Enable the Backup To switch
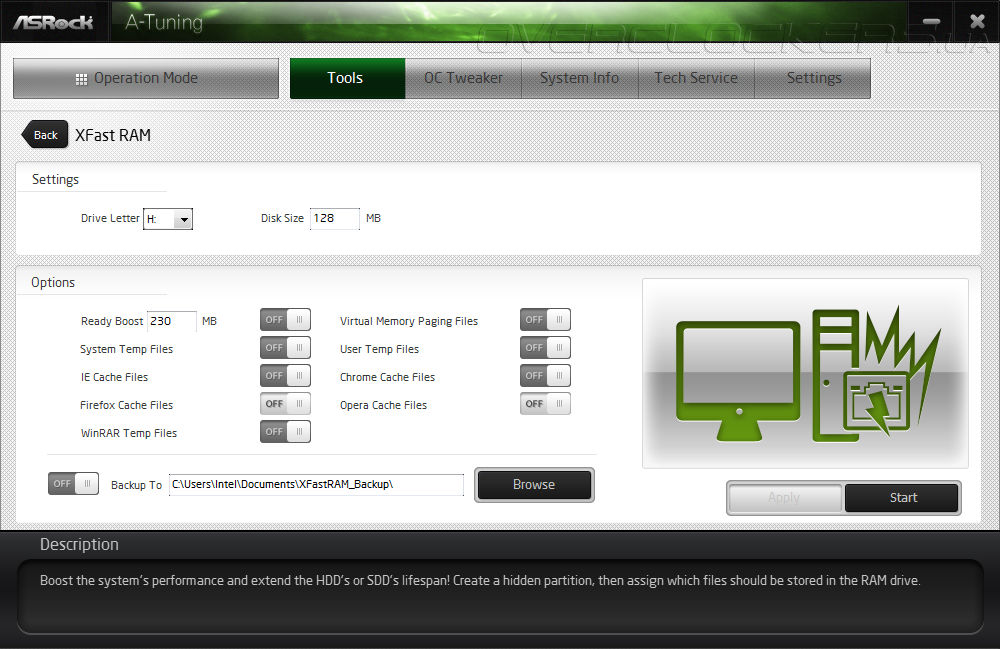Screen dimensions: 1000x649 coord(73,484)
